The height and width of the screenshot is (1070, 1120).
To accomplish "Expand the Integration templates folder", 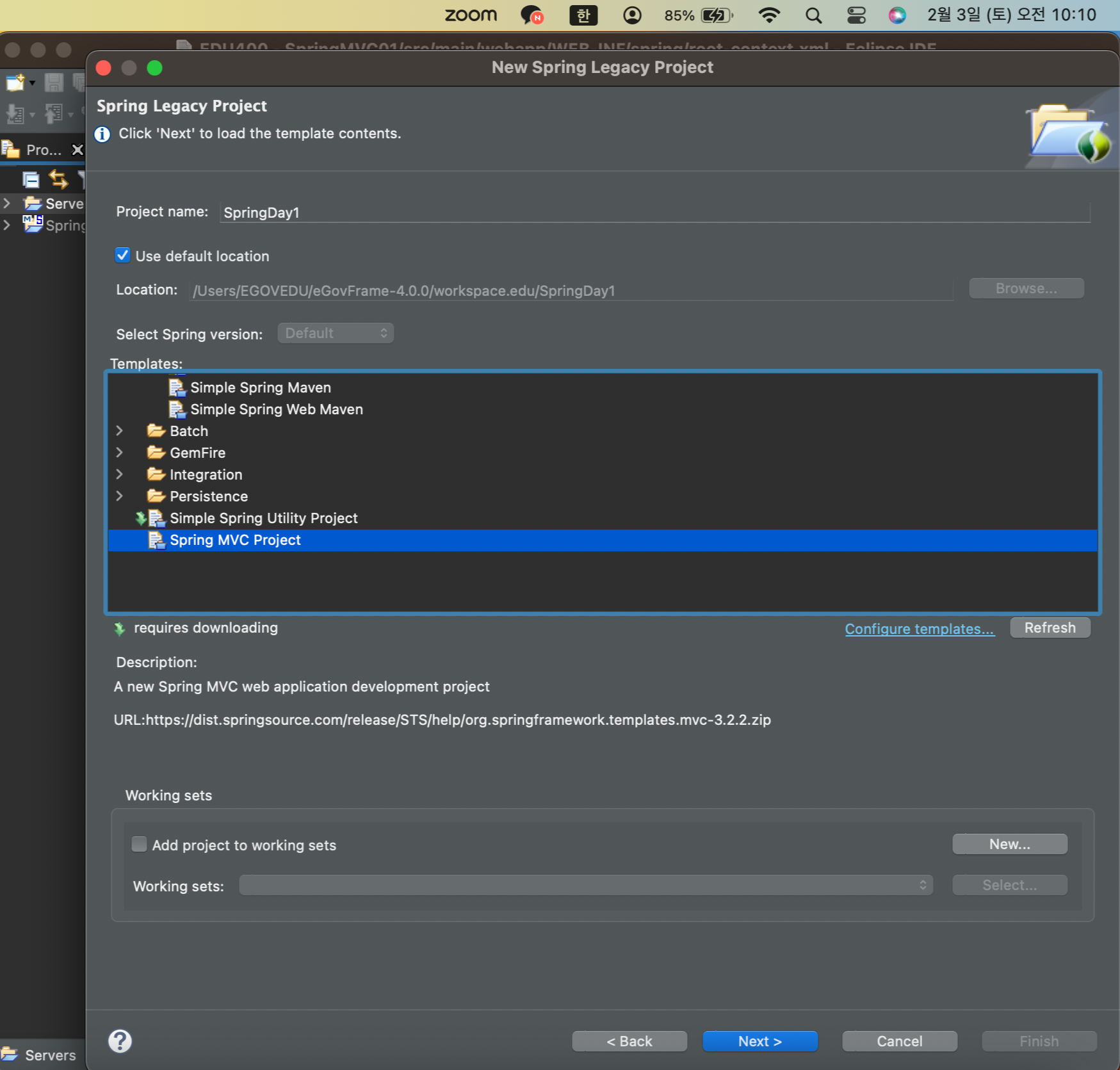I will (119, 474).
